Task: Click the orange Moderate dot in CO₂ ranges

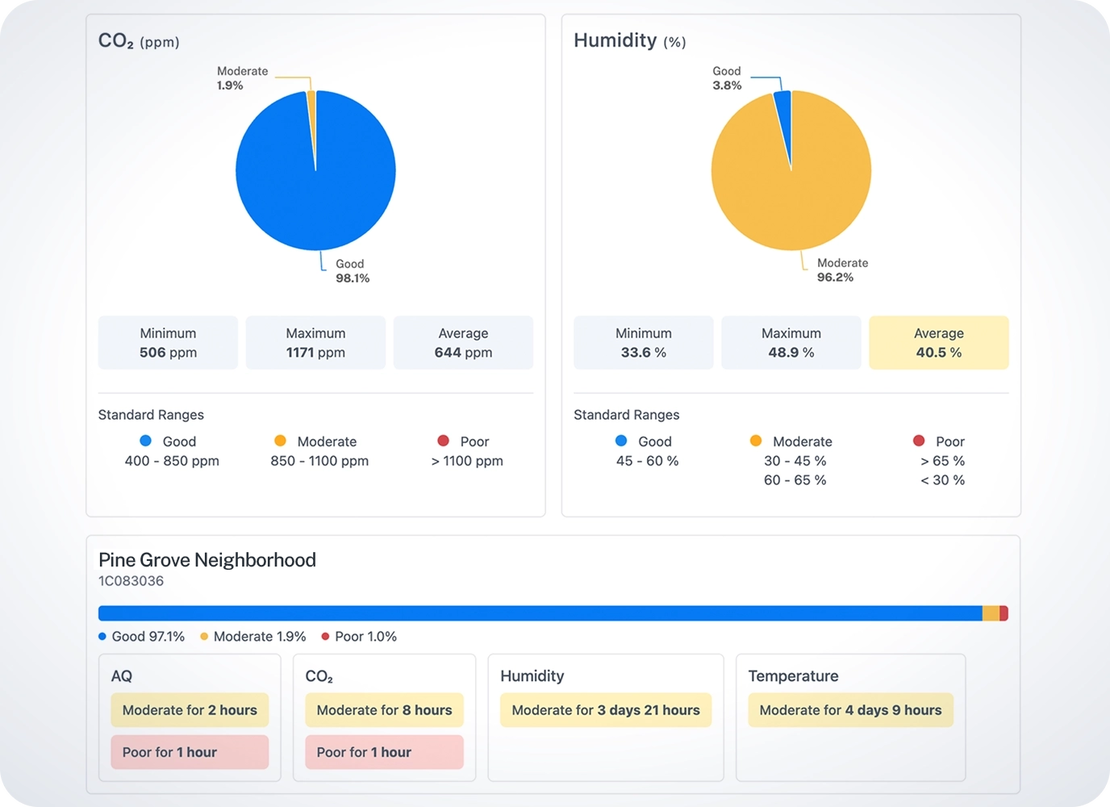Action: (280, 441)
